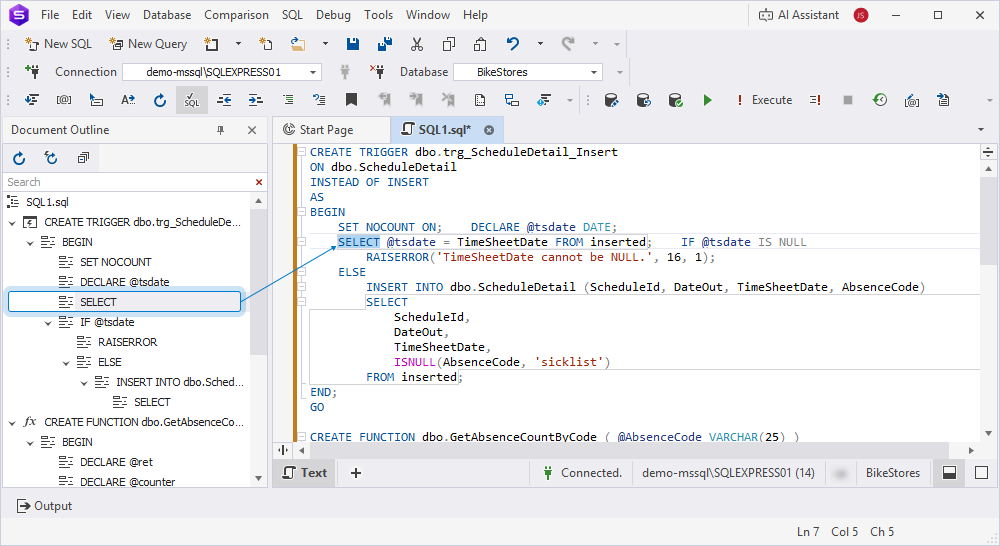Collapse the CREATE FUNCTION outline node

[x=12, y=422]
